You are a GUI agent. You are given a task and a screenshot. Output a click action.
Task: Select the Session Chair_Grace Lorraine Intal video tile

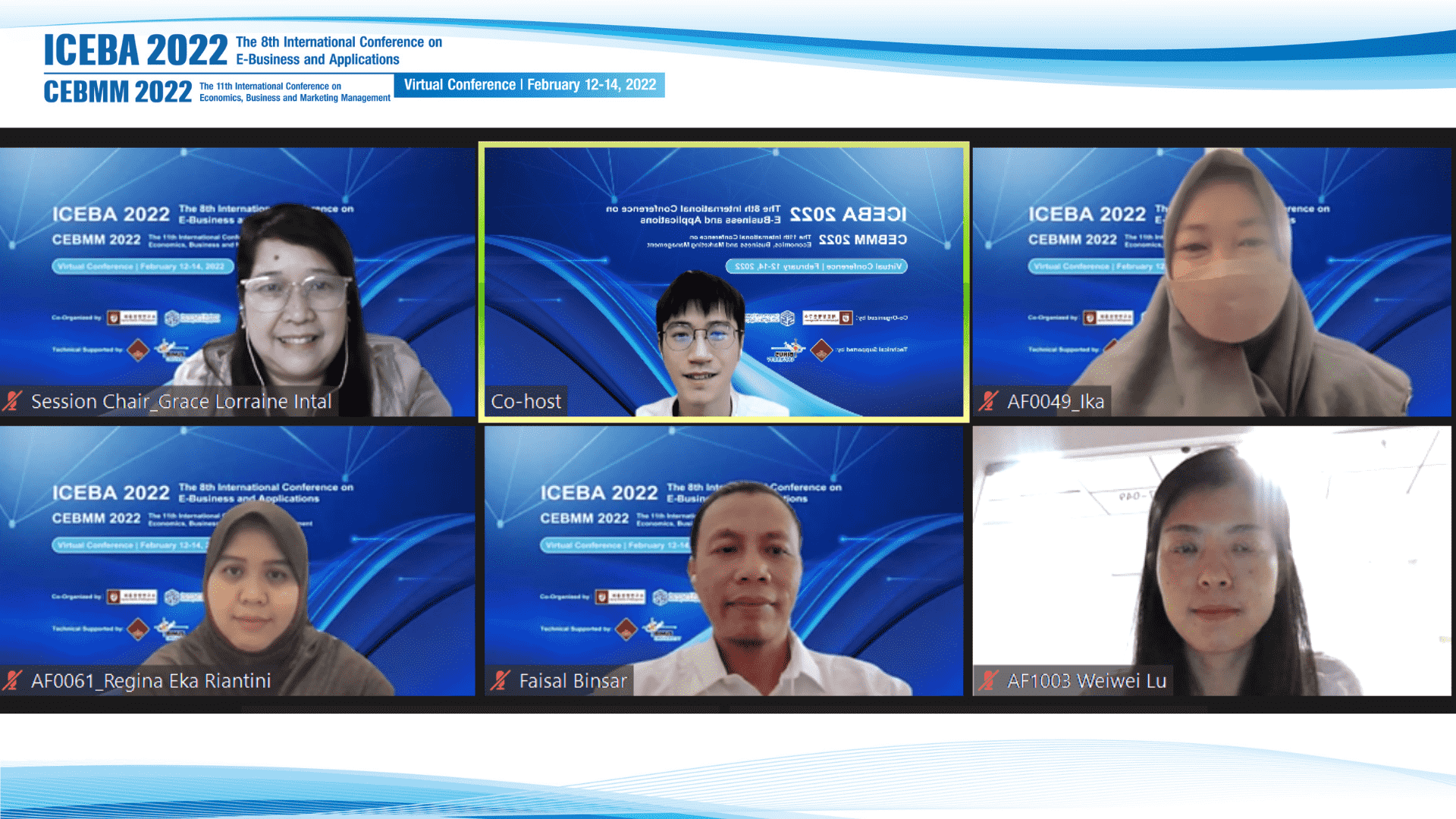pos(237,281)
